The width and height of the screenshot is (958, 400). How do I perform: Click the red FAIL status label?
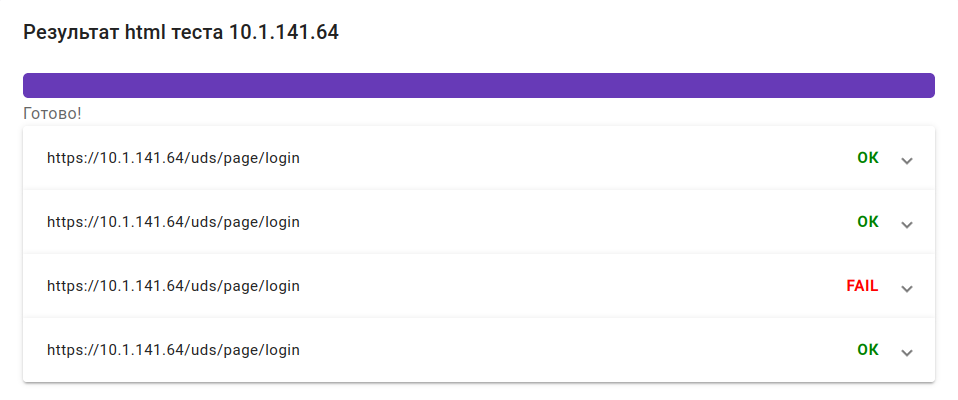[862, 286]
